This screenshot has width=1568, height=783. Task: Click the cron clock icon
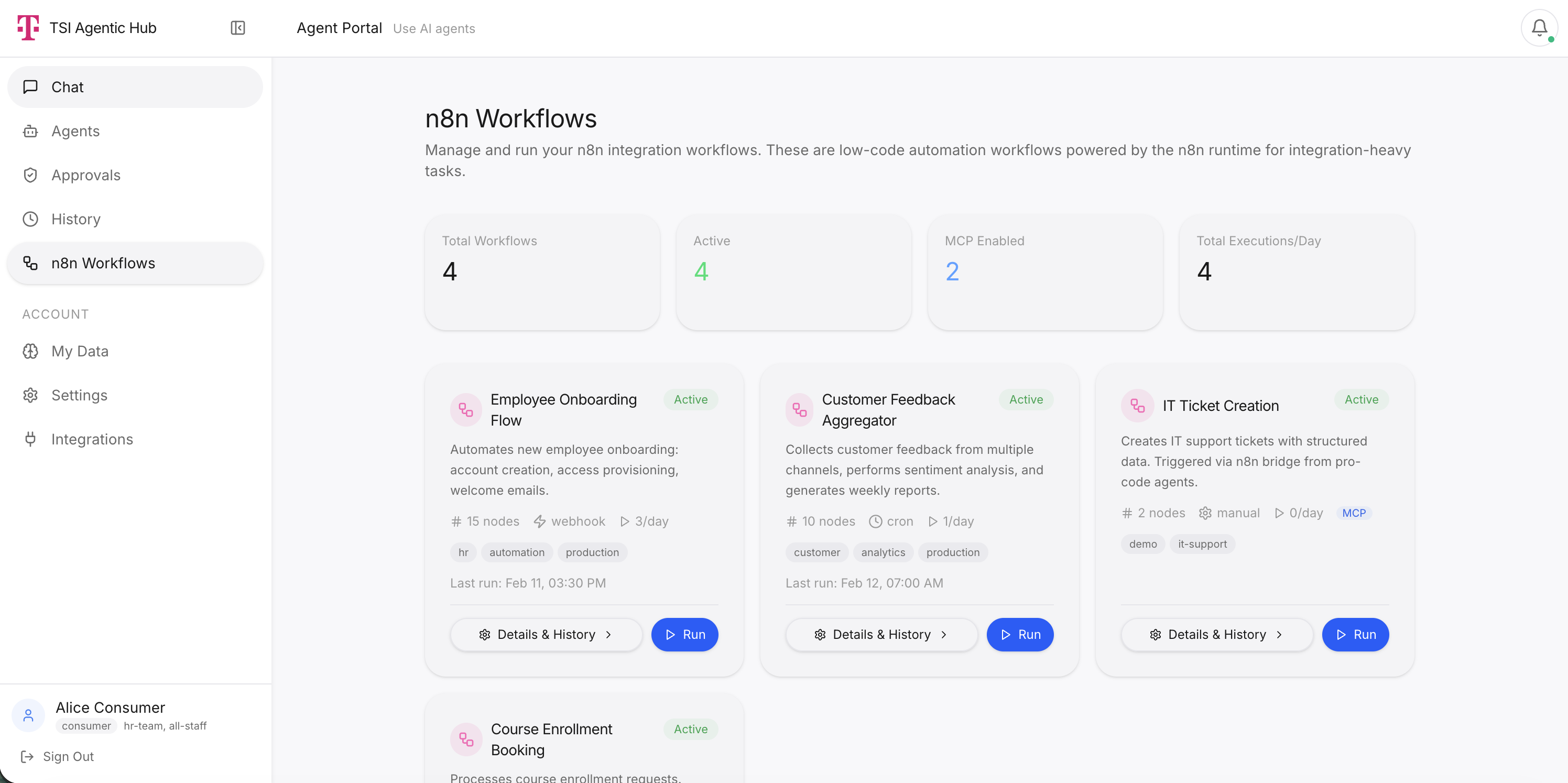(x=875, y=521)
